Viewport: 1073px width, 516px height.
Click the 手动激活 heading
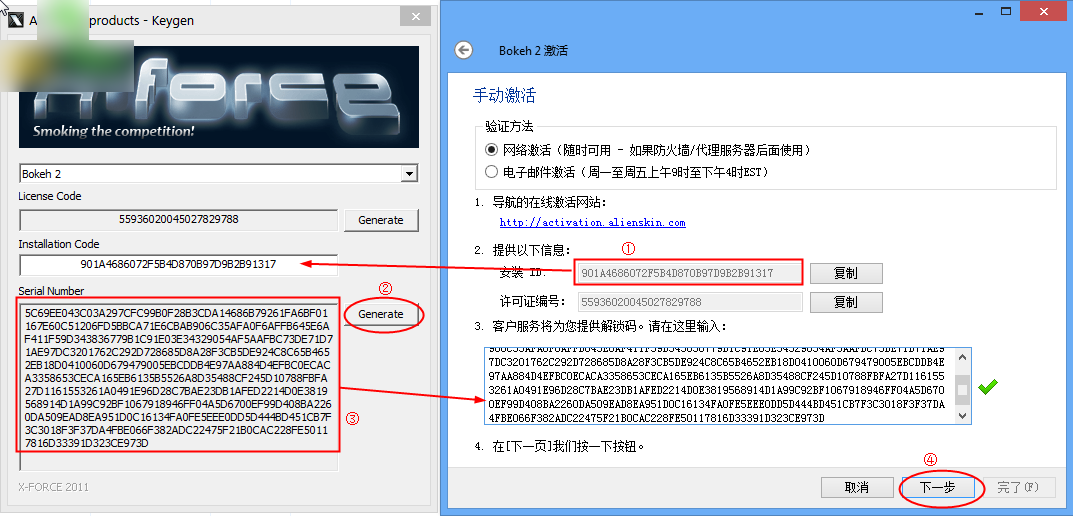504,94
